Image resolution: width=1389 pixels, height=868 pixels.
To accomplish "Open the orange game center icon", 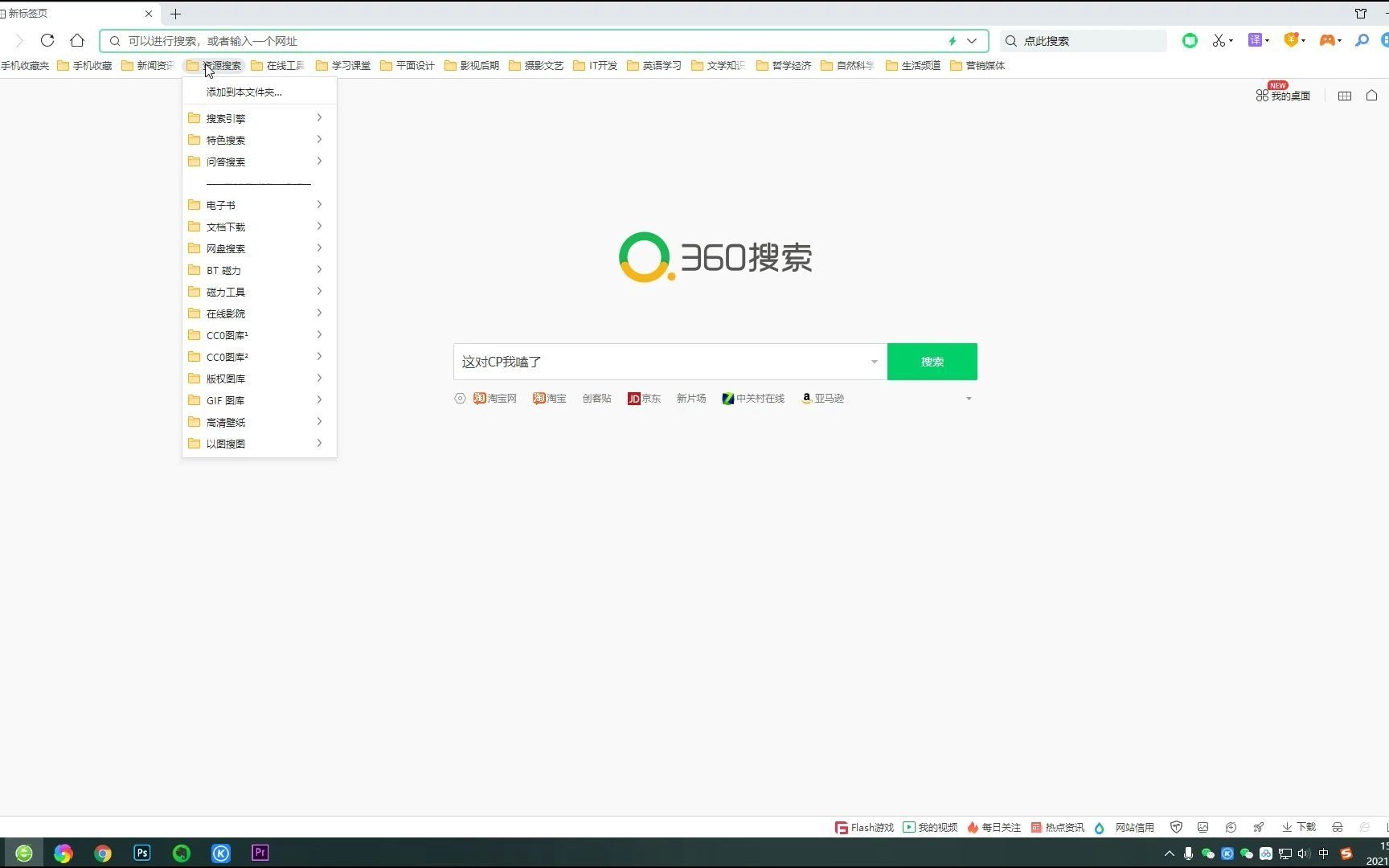I will pos(1326,40).
